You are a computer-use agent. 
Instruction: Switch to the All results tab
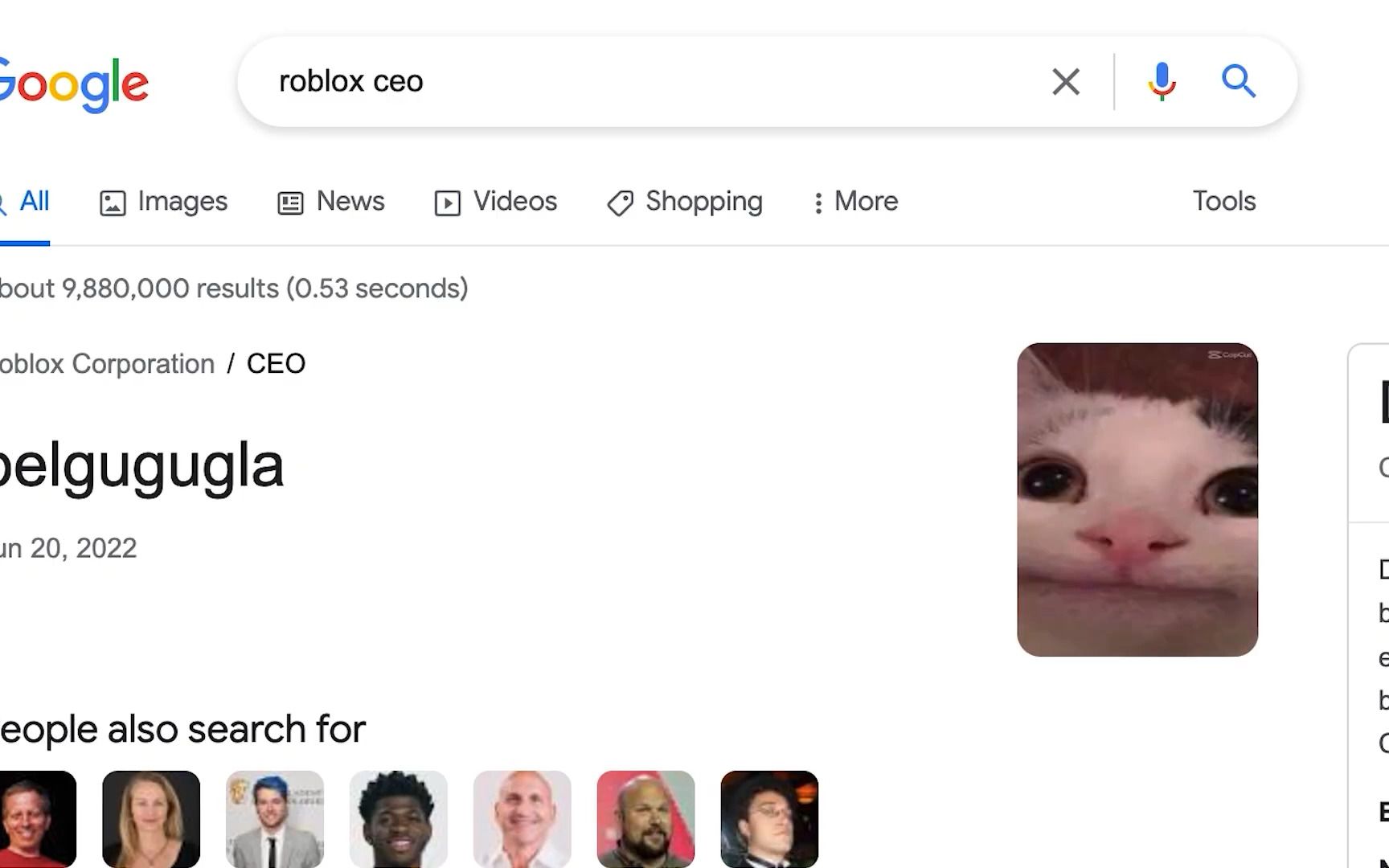click(34, 201)
